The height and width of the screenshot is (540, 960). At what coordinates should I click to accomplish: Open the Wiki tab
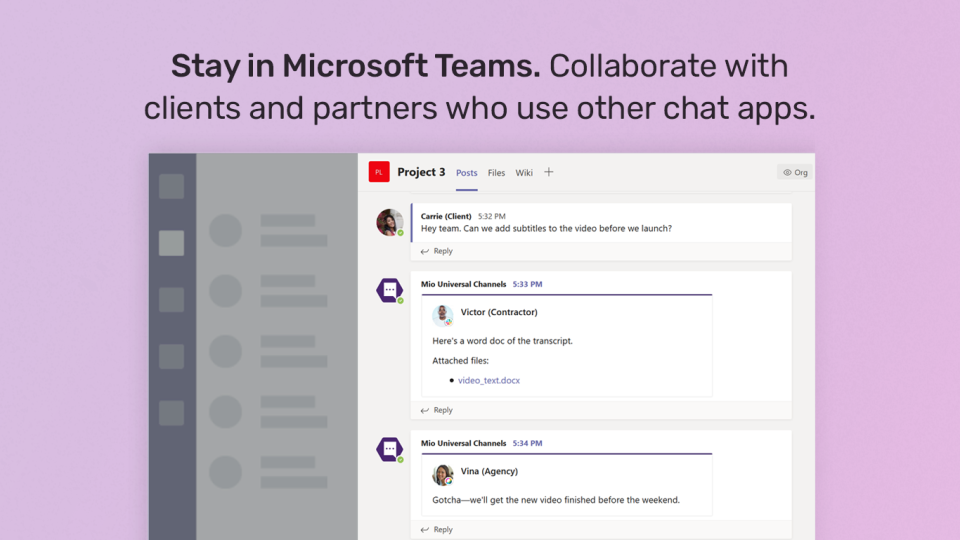tap(524, 173)
